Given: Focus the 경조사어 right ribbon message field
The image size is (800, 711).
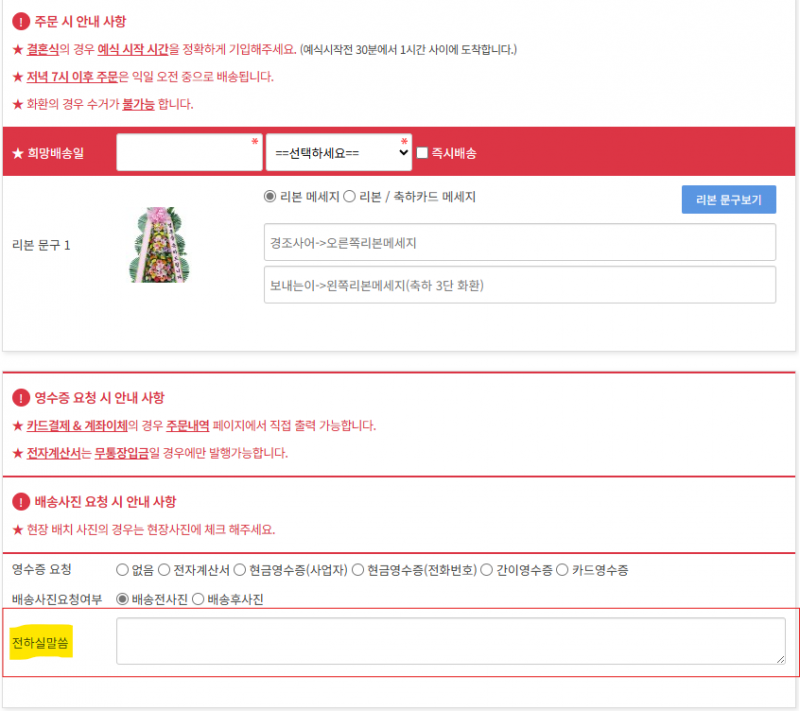Looking at the screenshot, I should tap(520, 242).
